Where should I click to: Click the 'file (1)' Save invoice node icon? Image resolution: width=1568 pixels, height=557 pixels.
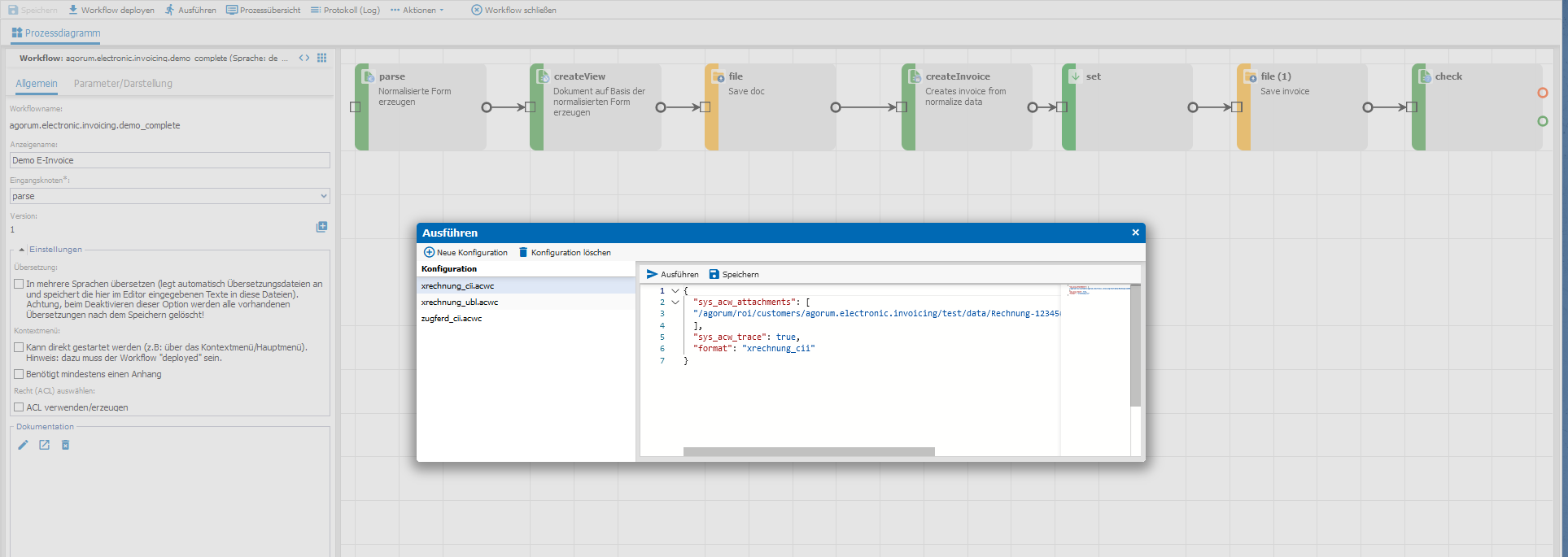click(1251, 76)
